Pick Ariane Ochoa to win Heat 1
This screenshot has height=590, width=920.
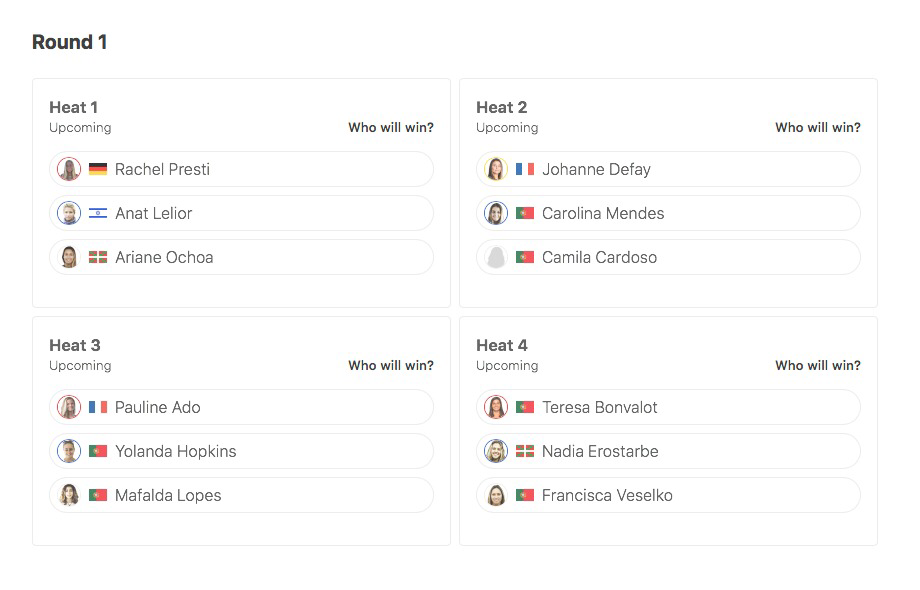click(242, 257)
